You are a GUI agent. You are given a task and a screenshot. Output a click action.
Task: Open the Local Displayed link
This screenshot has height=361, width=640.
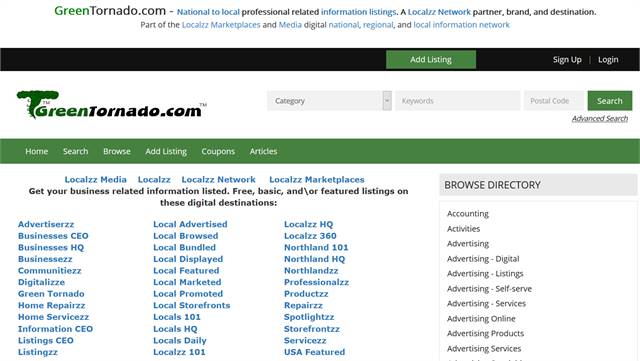tap(188, 259)
